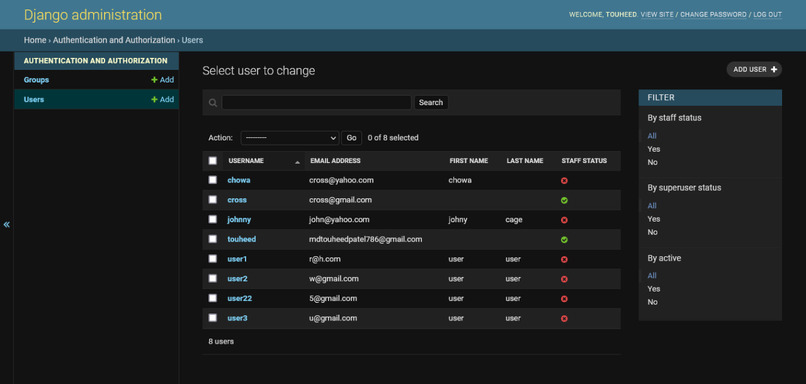Viewport: 806px width, 384px height.
Task: Sort by the Last Name column header
Action: tap(525, 161)
